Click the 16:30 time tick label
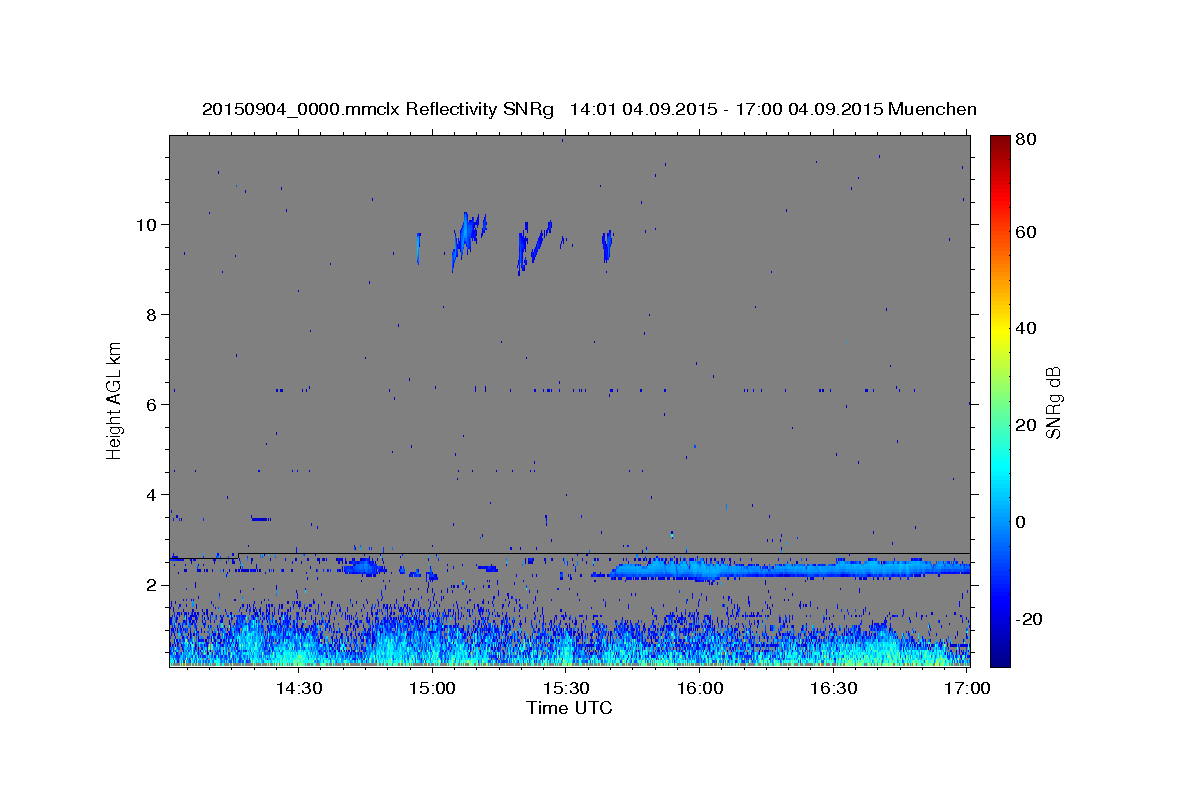The height and width of the screenshot is (800, 1200). coord(834,688)
